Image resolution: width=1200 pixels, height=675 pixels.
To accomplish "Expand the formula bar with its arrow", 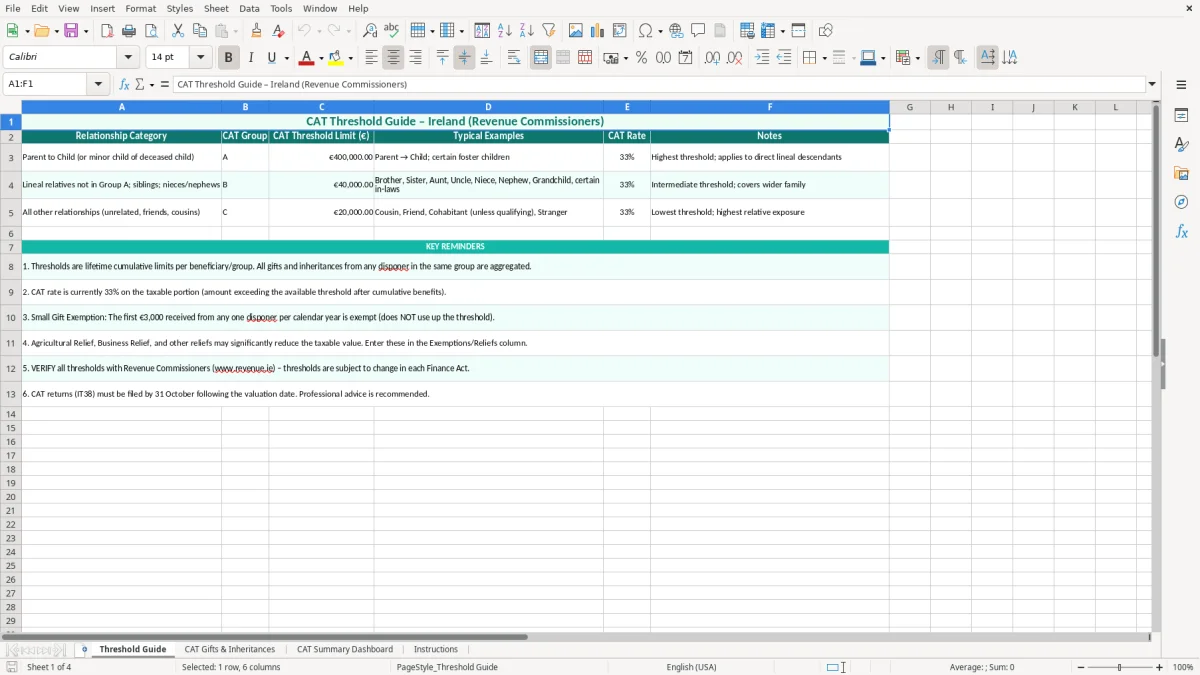I will (1152, 84).
